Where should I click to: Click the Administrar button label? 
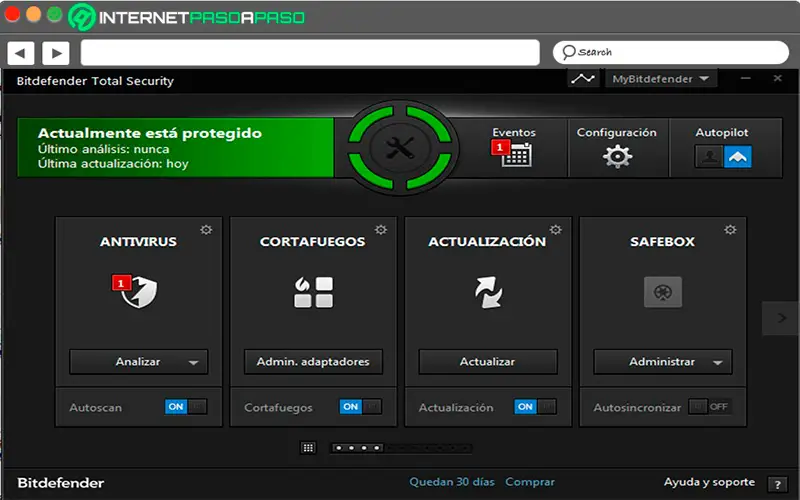pyautogui.click(x=662, y=362)
